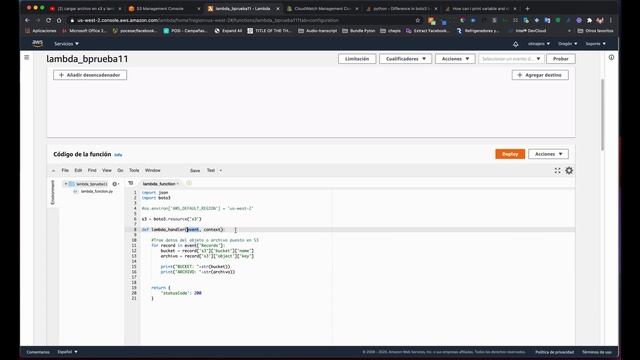Image resolution: width=640 pixels, height=360 pixels.
Task: Click the Comentarios footer link
Action: tap(38, 352)
